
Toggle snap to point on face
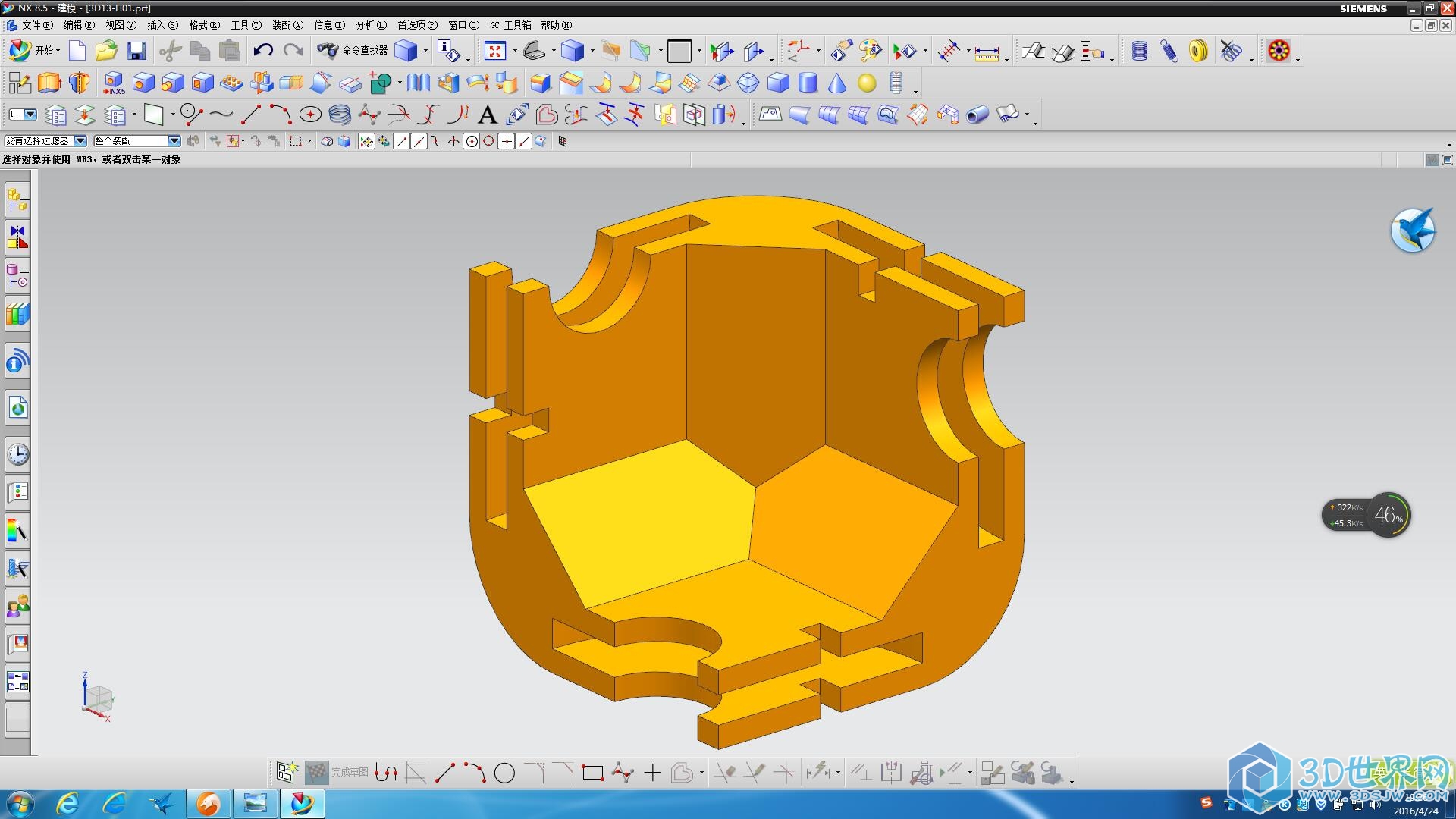point(541,141)
